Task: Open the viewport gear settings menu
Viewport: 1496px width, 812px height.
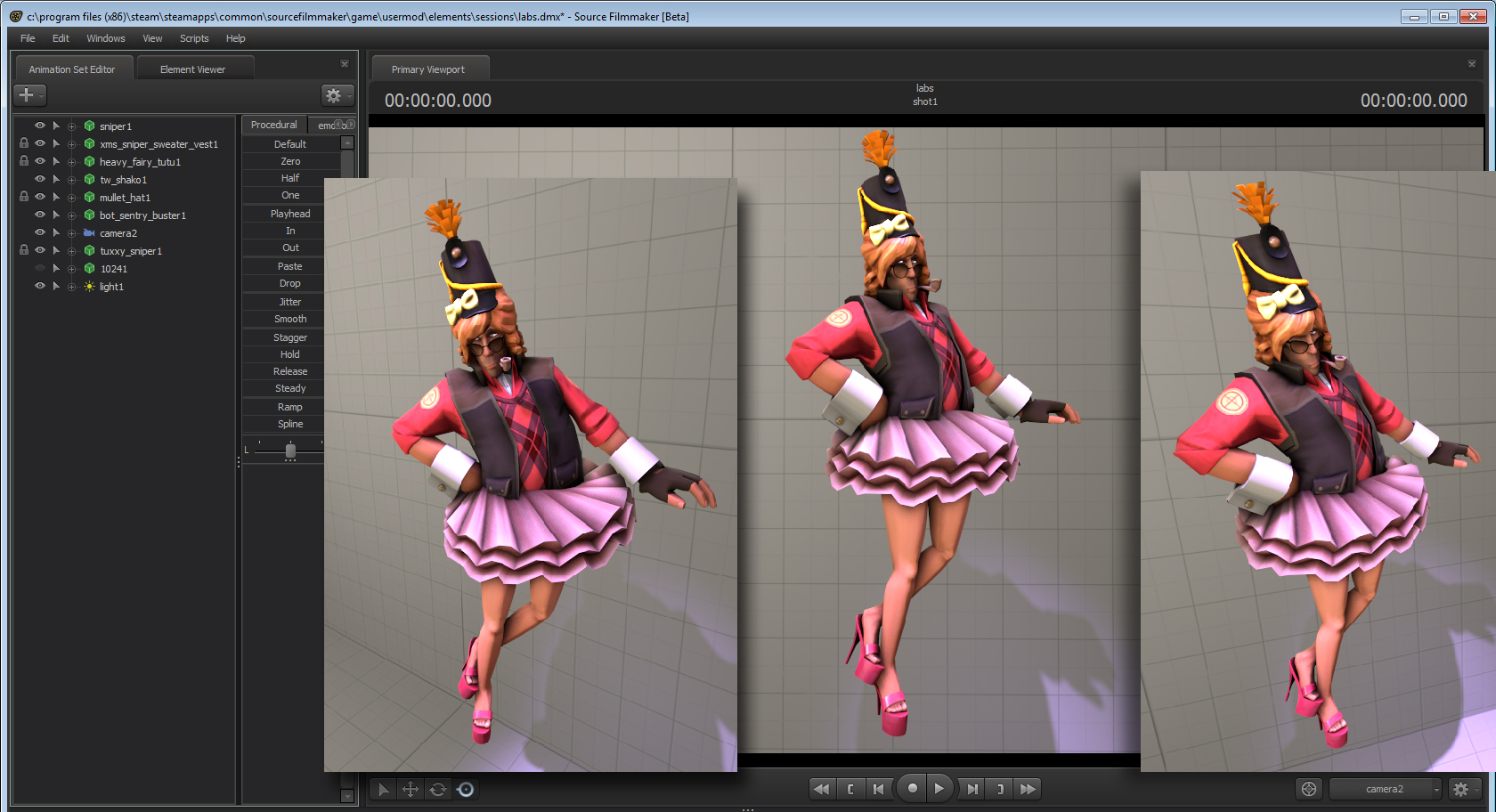Action: coord(1464,789)
